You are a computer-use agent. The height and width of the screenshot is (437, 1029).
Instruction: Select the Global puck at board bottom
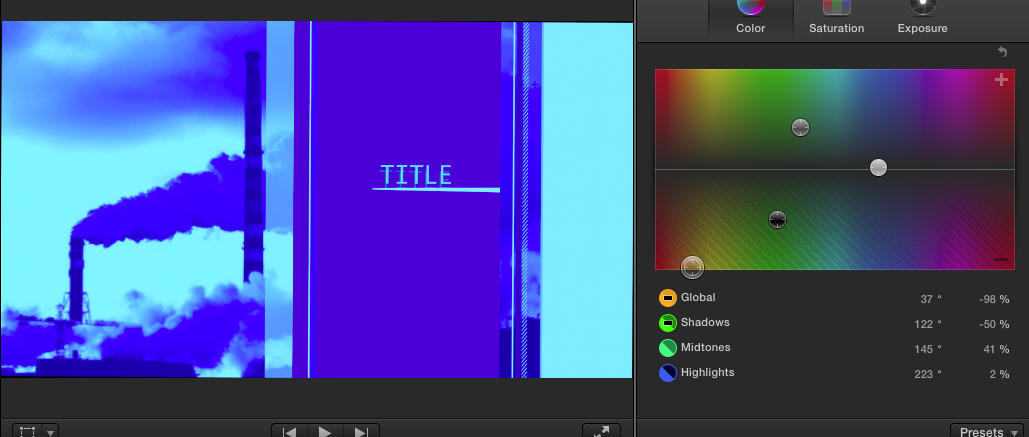(x=692, y=267)
